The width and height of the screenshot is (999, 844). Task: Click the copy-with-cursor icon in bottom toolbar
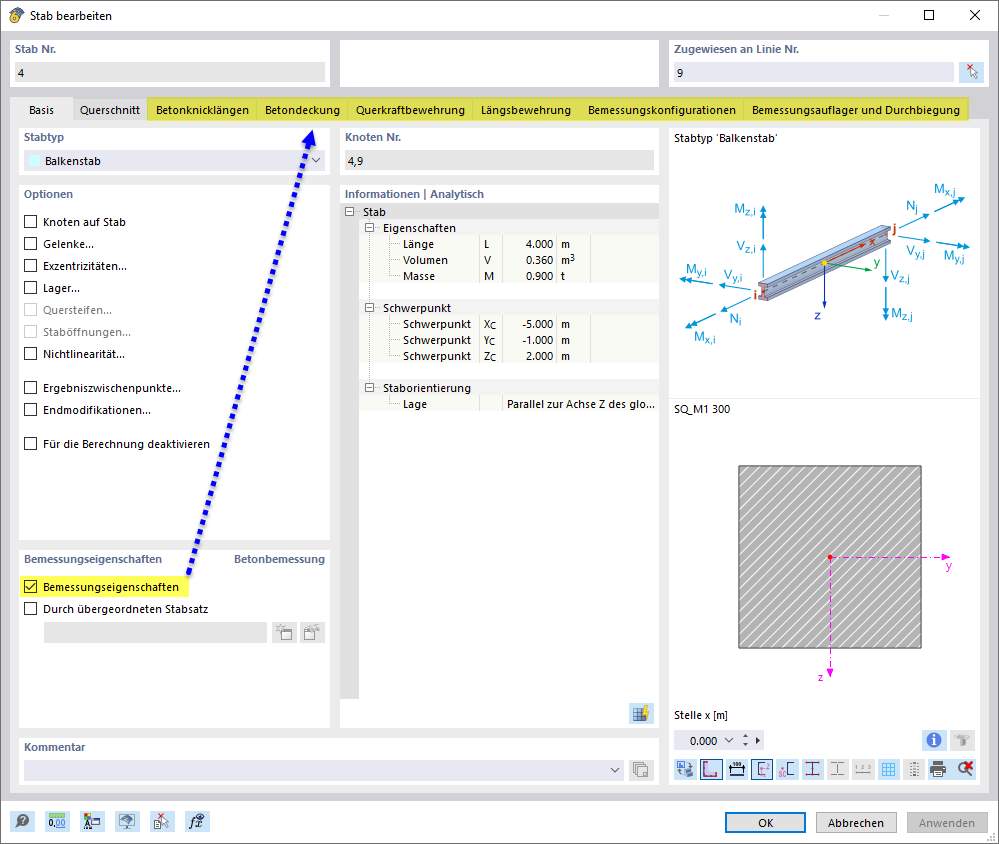[x=161, y=821]
